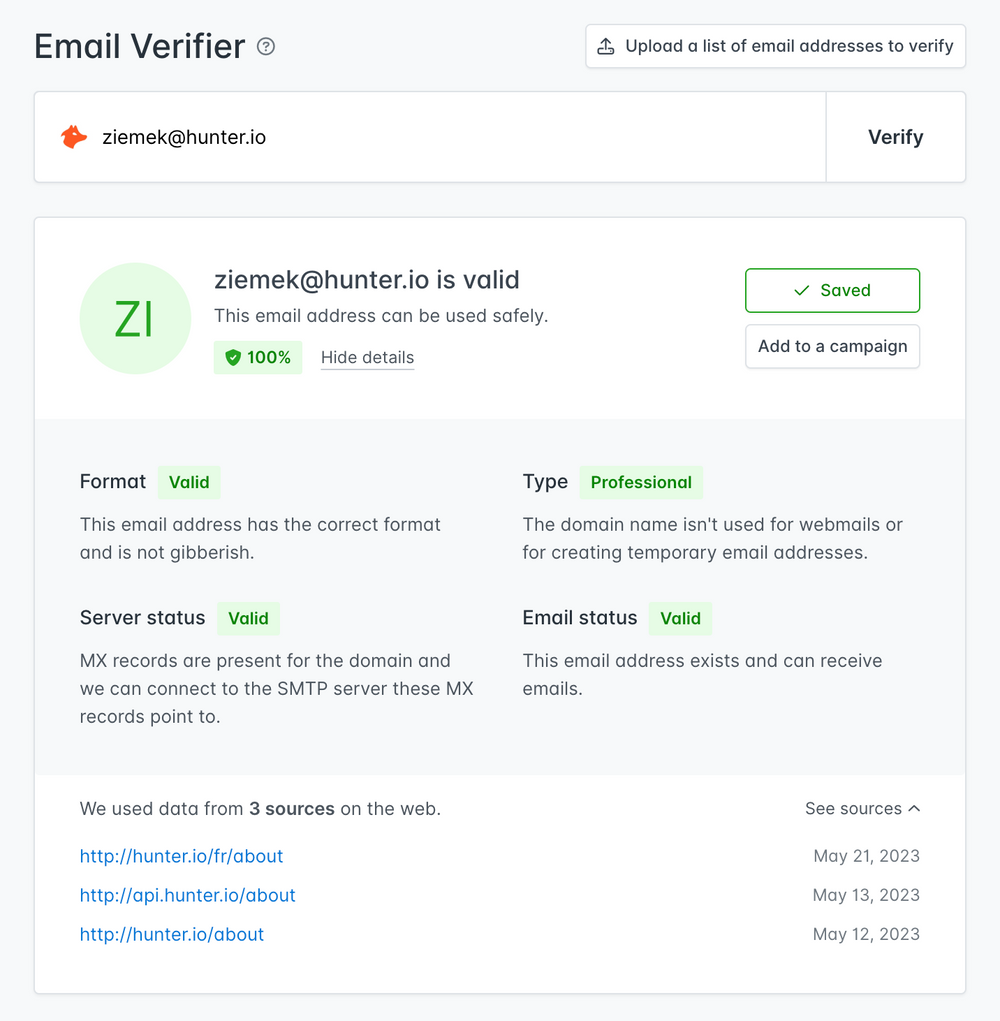Image resolution: width=1000 pixels, height=1021 pixels.
Task: Click the Valid badge next to Email status
Action: click(x=680, y=618)
